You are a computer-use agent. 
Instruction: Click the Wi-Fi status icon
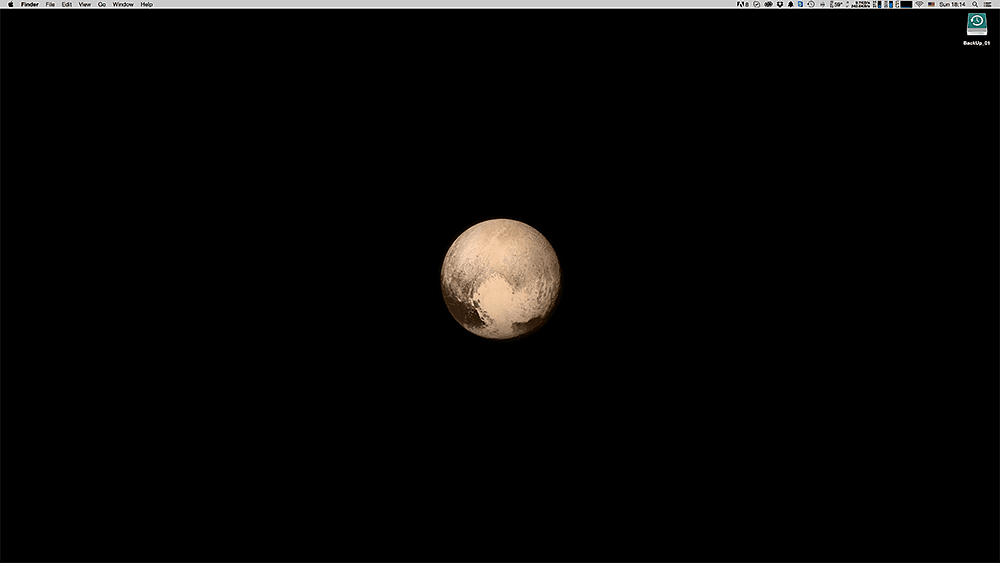[x=918, y=4]
